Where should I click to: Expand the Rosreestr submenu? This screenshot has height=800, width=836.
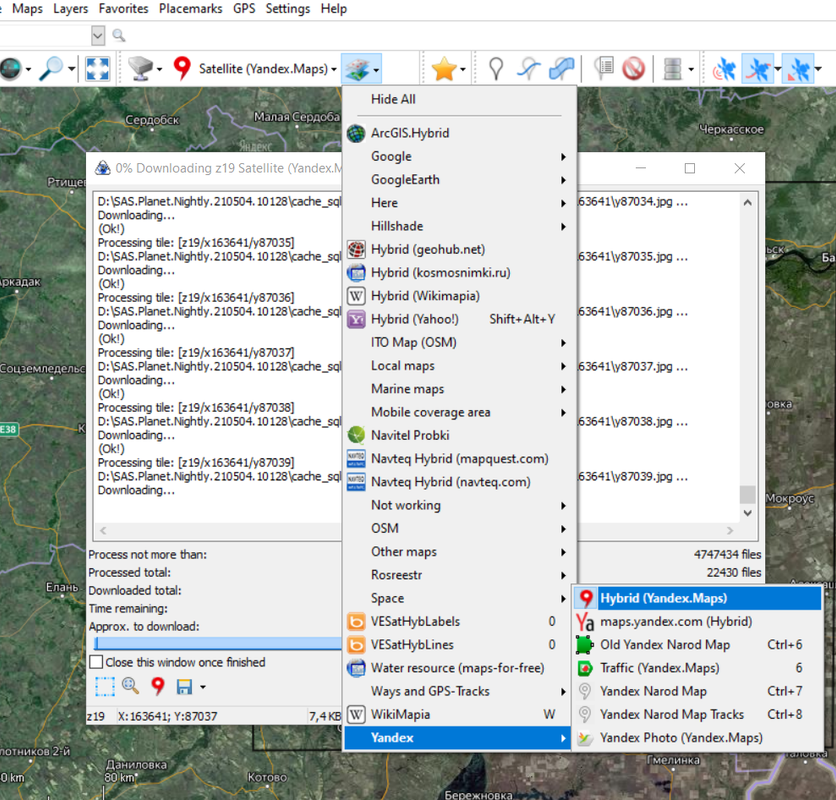[x=459, y=575]
